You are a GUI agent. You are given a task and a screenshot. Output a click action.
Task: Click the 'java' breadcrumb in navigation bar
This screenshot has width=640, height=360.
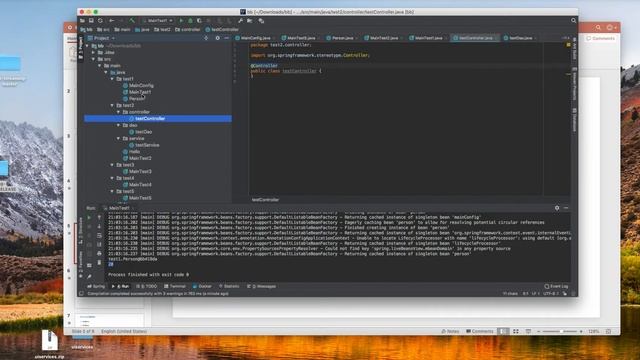click(142, 29)
